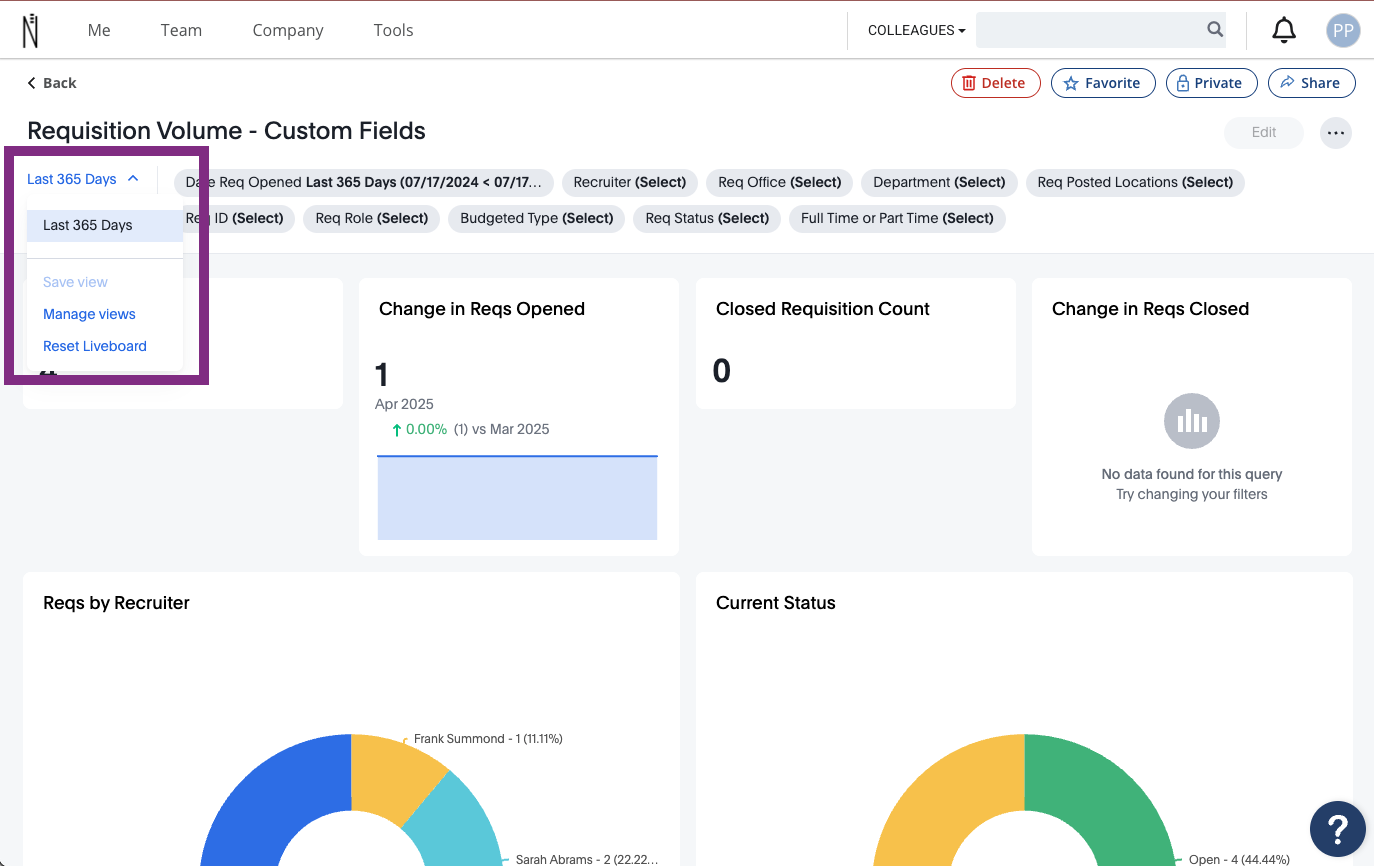Choose Reset Liveboard in the dropdown
This screenshot has height=866, width=1374.
click(x=95, y=346)
